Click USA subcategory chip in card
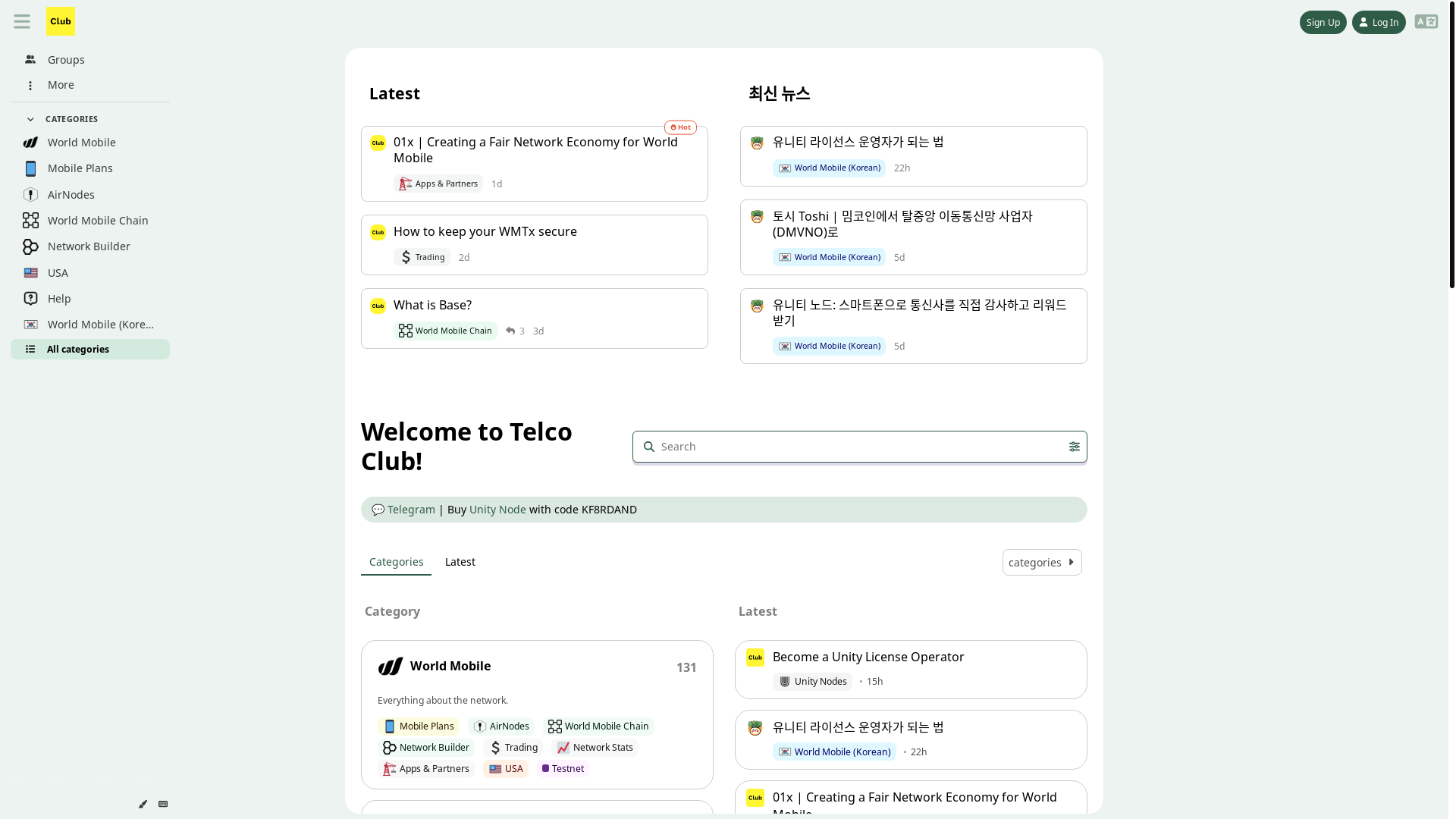The height and width of the screenshot is (819, 1456). click(506, 769)
